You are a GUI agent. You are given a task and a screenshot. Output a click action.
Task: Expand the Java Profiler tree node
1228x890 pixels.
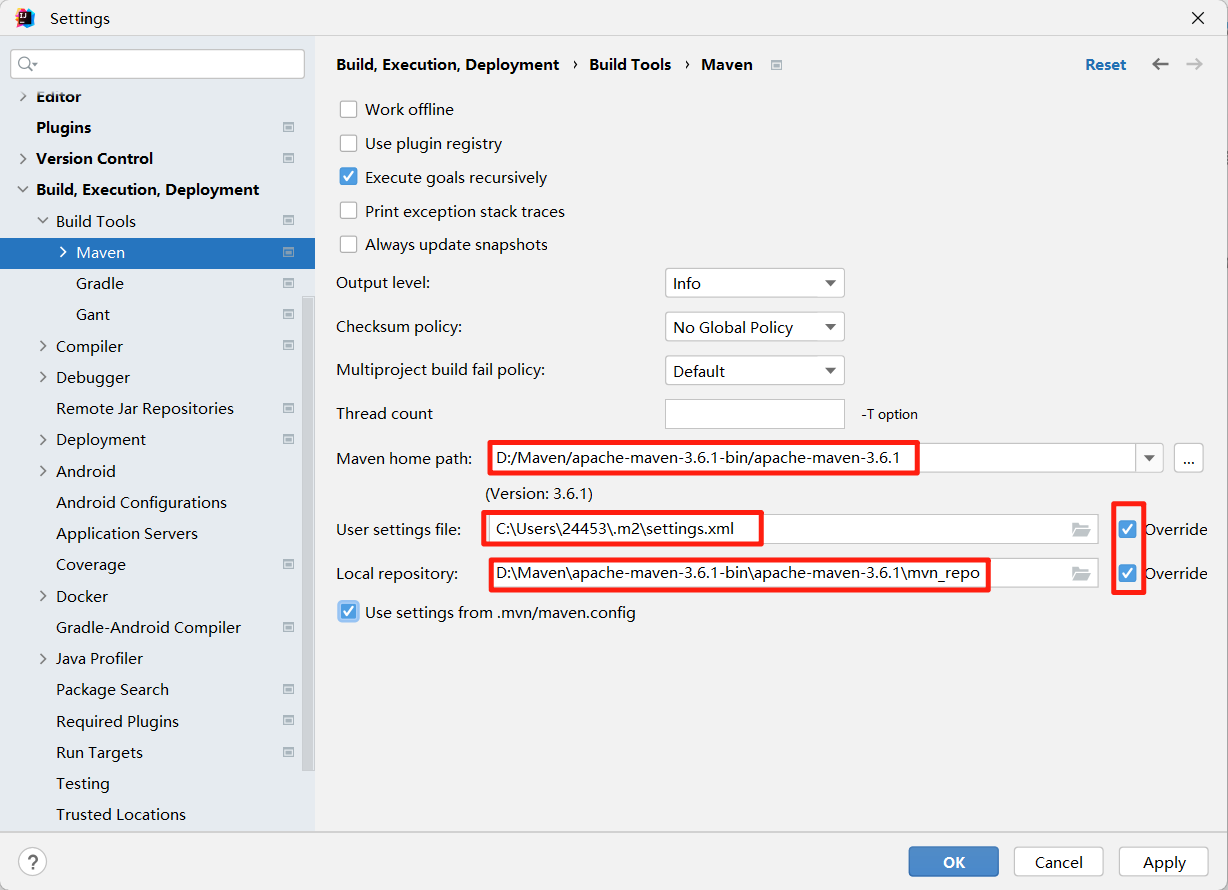[43, 658]
